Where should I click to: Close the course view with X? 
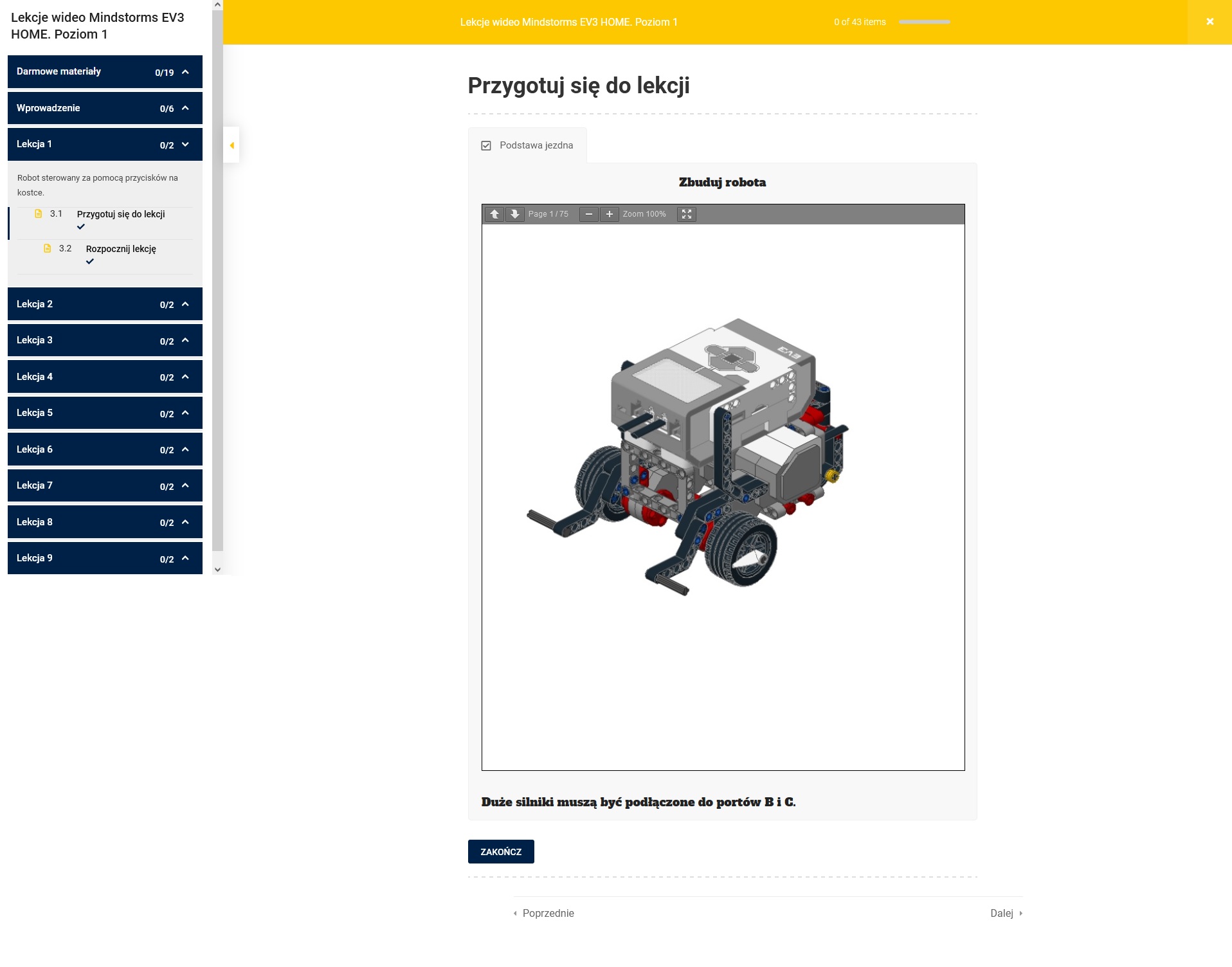(1209, 22)
